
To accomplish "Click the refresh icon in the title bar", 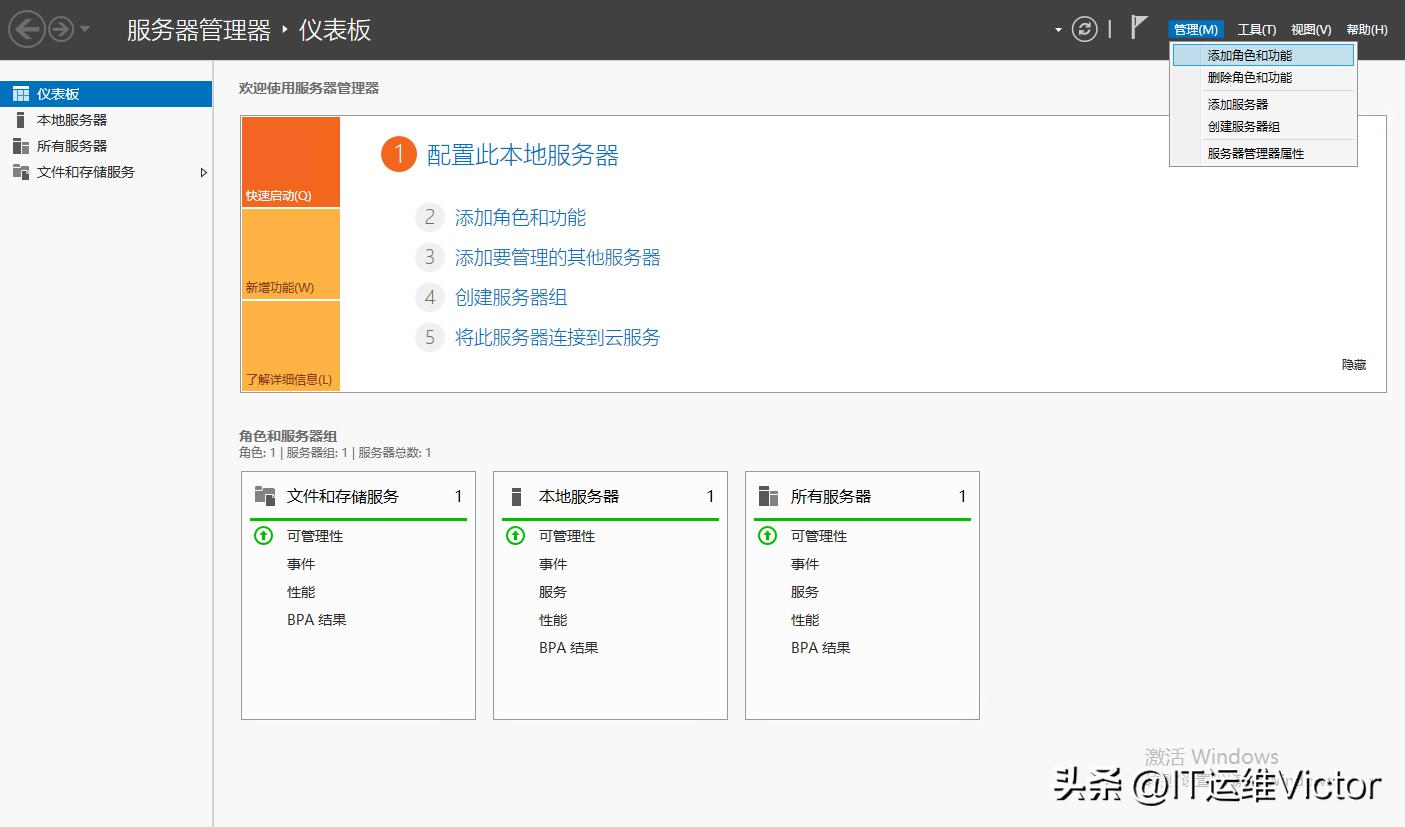I will click(1084, 29).
